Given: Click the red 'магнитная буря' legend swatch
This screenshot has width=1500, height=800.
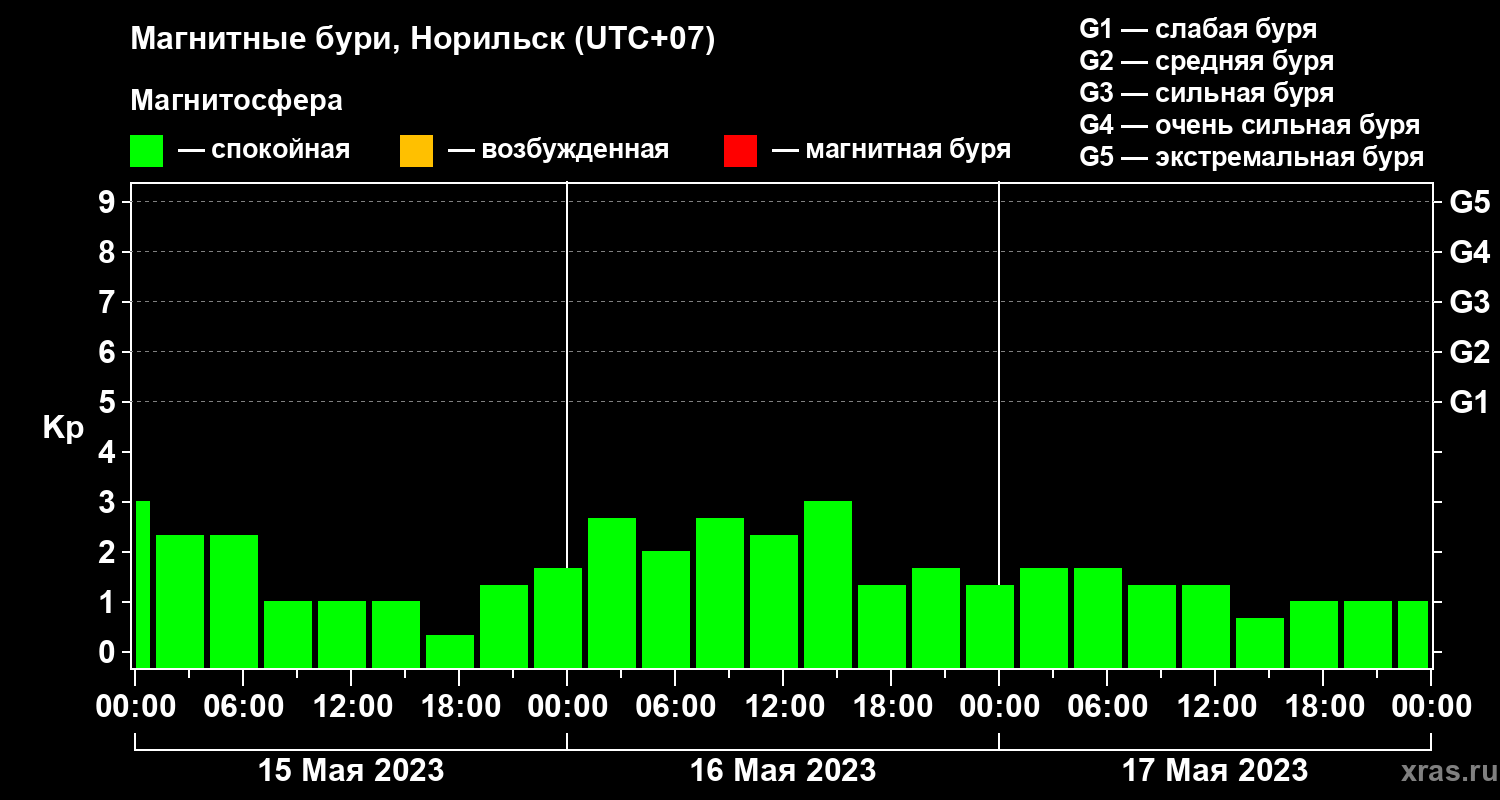Looking at the screenshot, I should [740, 151].
